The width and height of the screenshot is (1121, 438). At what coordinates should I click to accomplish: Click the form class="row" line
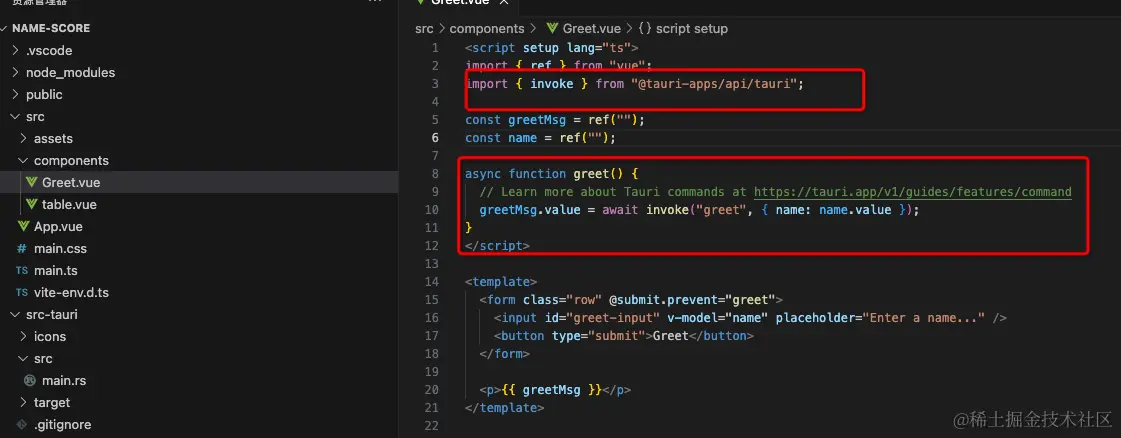point(631,299)
